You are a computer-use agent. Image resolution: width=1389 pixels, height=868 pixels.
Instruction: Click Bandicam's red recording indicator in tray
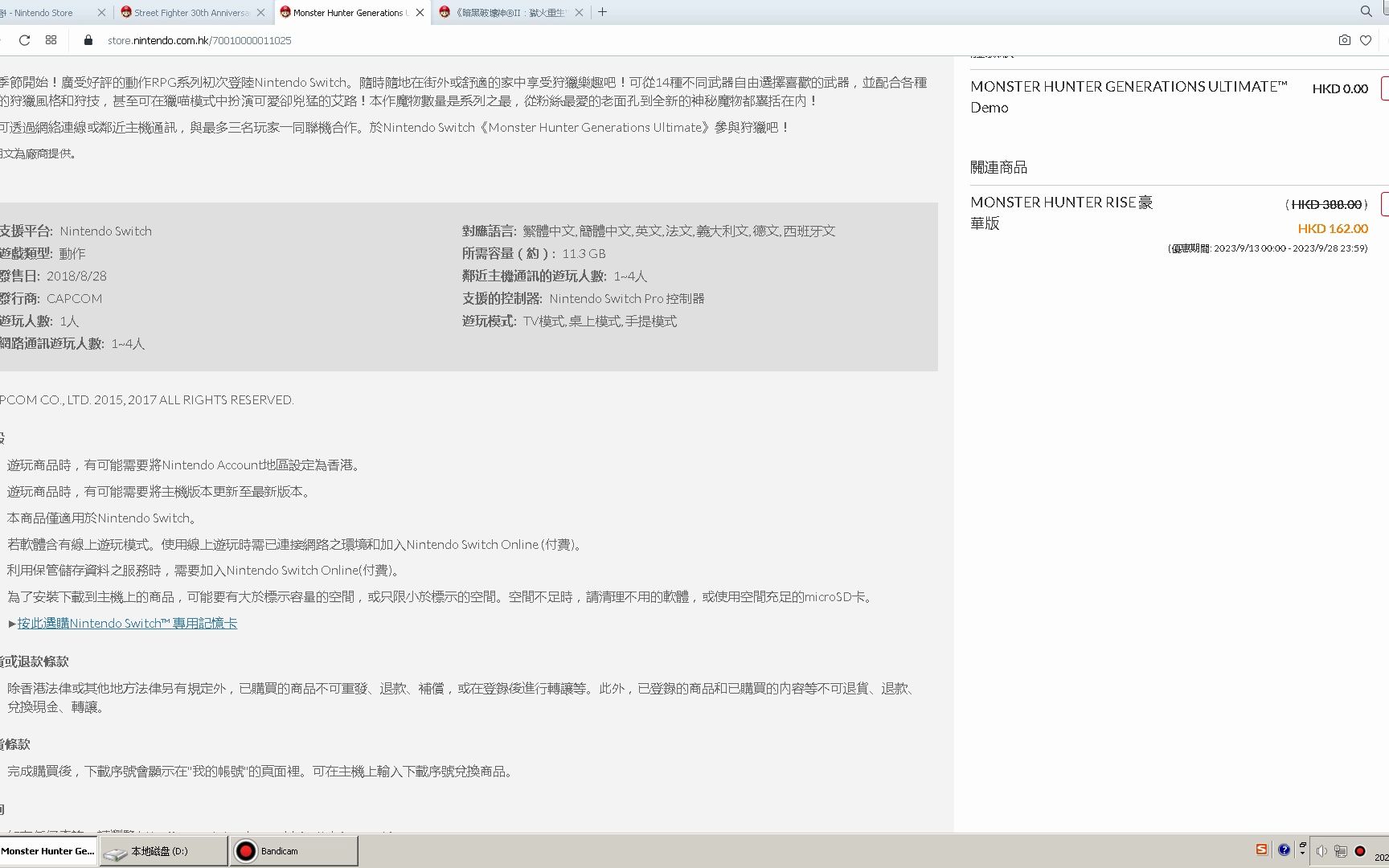coord(1358,850)
